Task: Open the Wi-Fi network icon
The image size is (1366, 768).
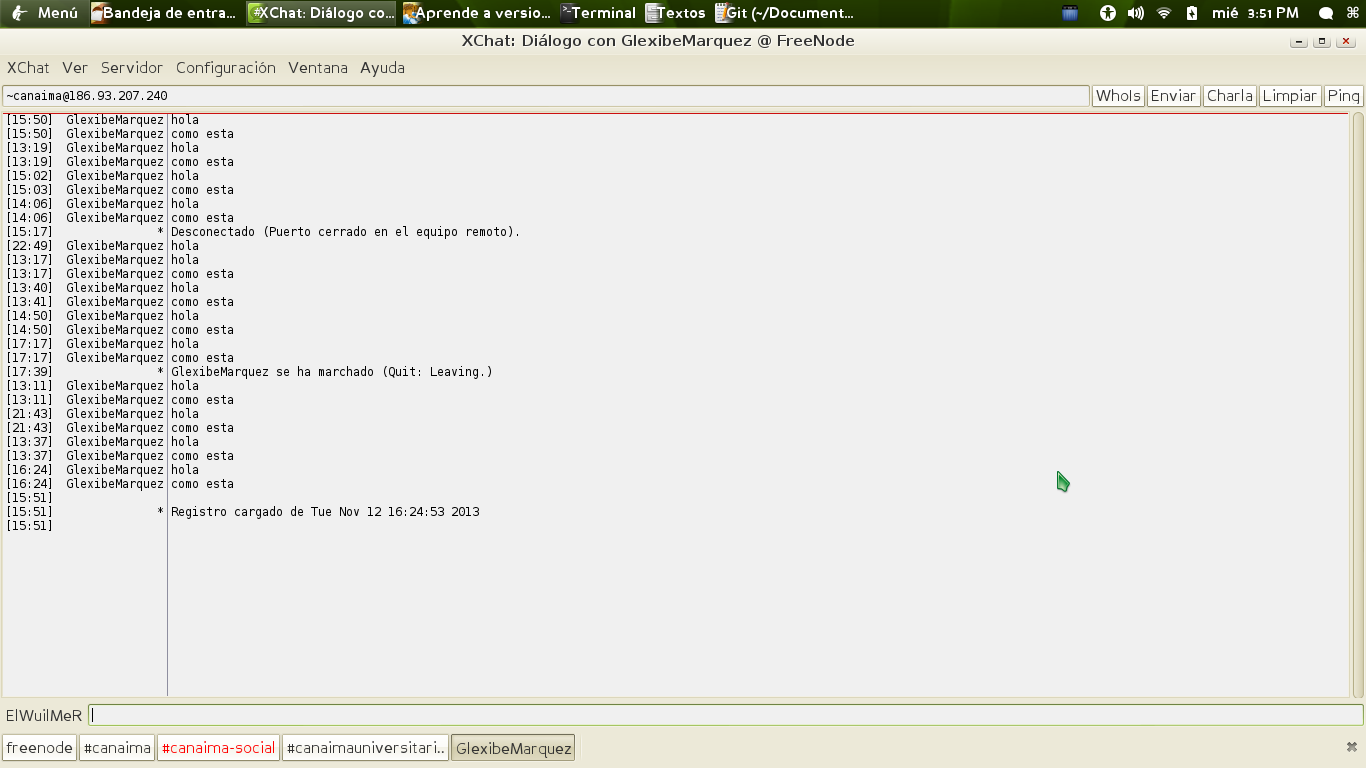Action: click(1163, 13)
